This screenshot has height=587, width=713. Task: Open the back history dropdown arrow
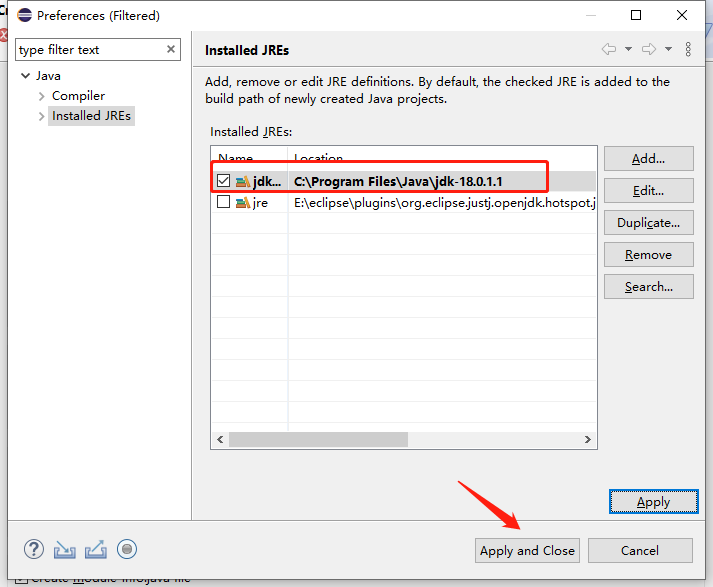[x=628, y=49]
